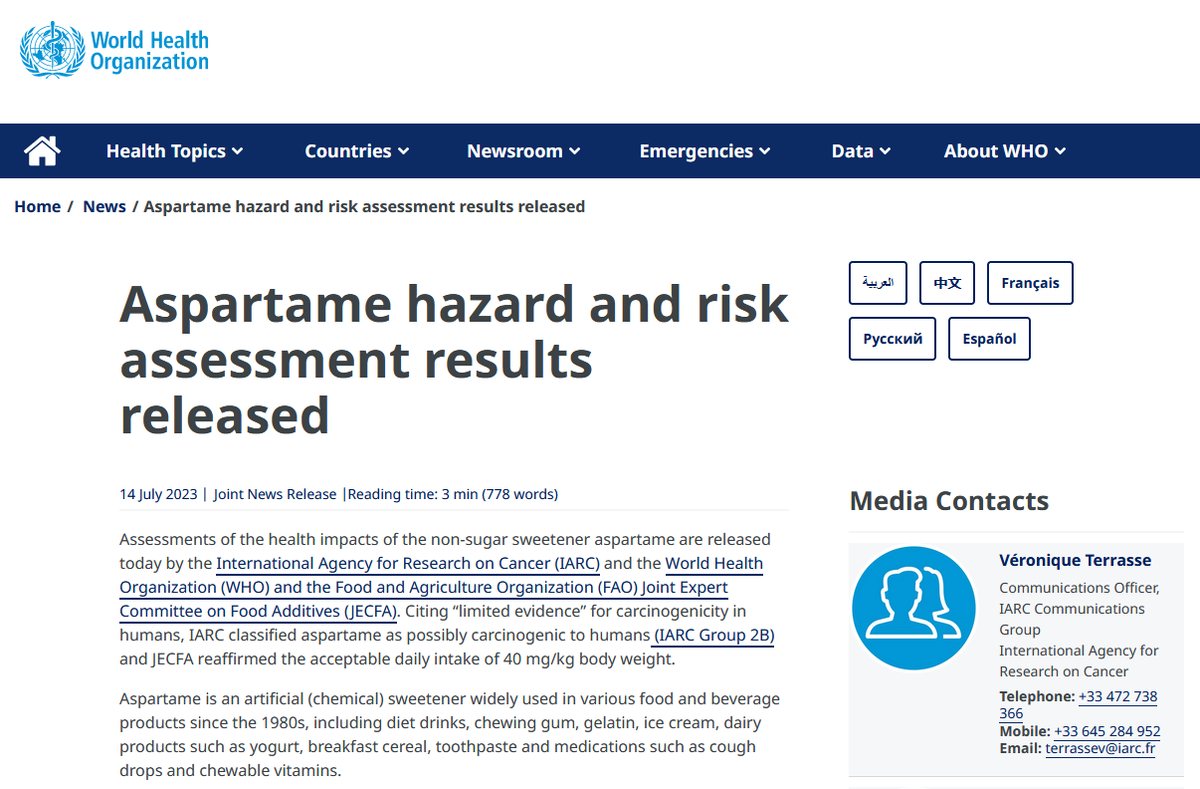Click the Joint News Release label
Image resolution: width=1200 pixels, height=789 pixels.
point(275,494)
